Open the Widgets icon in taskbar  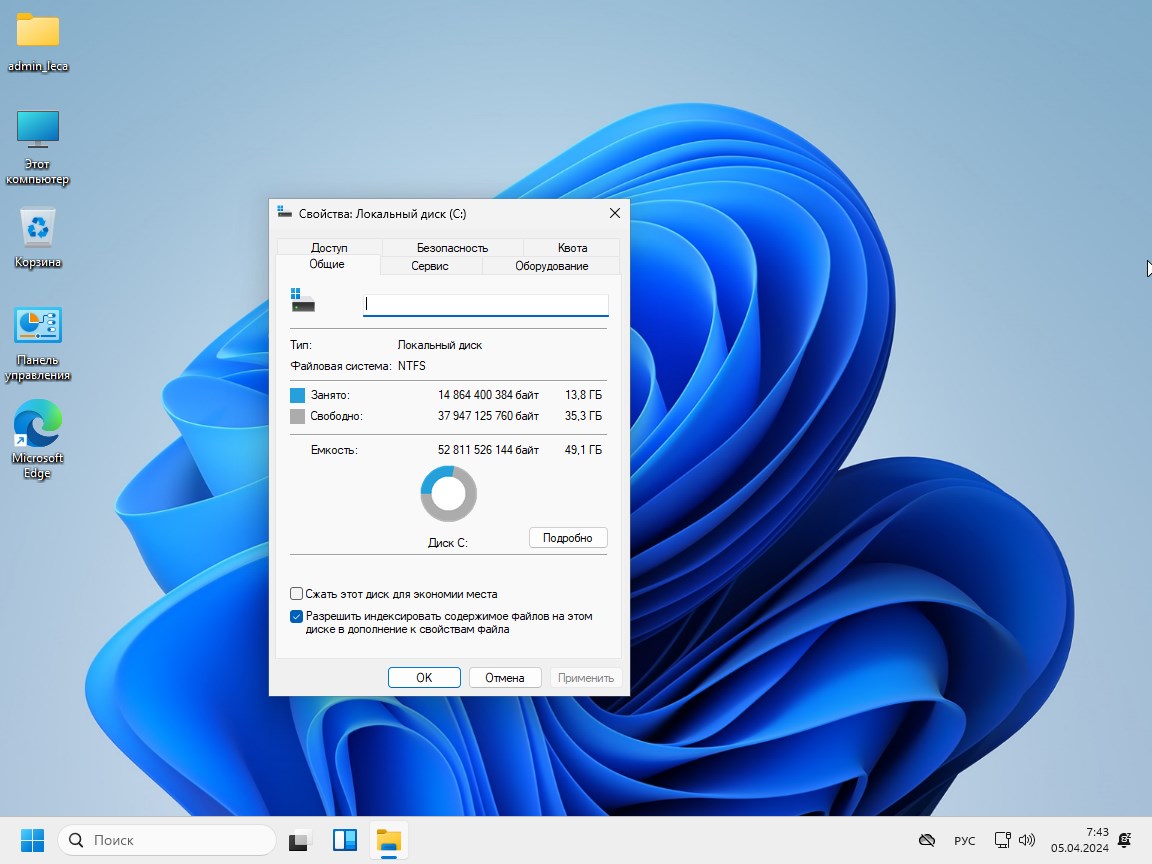click(345, 840)
